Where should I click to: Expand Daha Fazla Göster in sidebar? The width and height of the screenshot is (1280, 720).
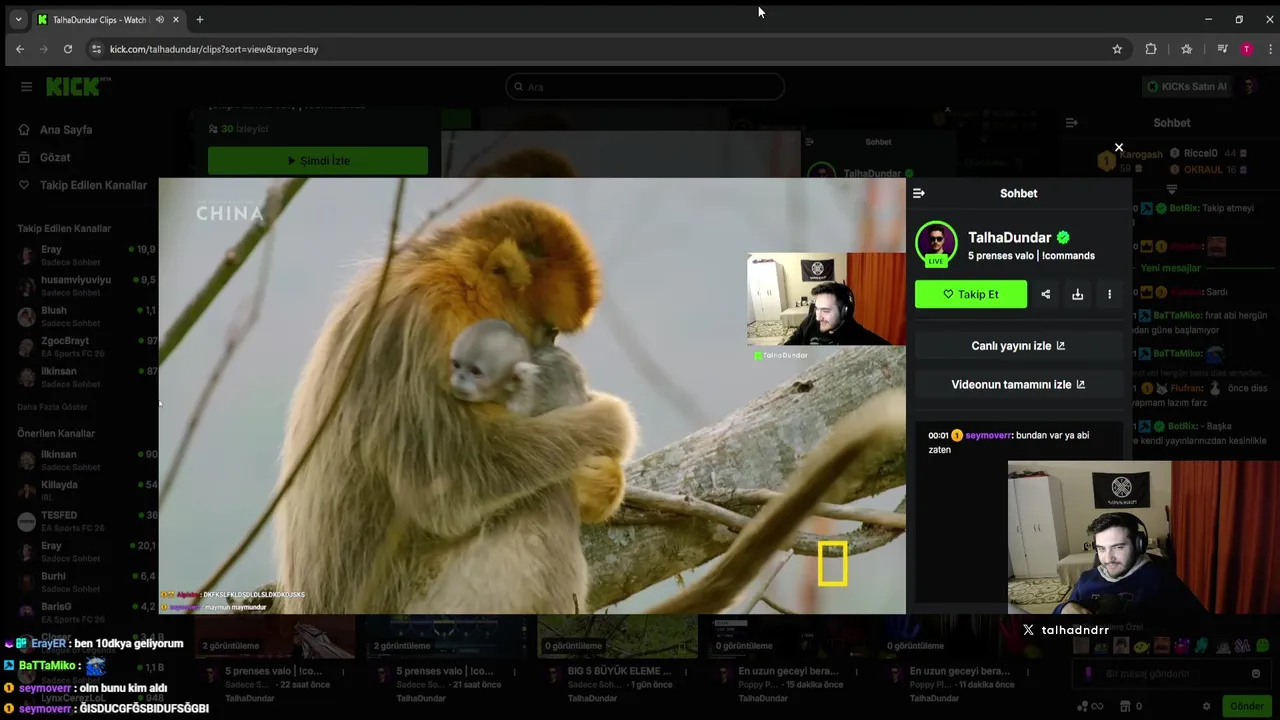coord(52,407)
